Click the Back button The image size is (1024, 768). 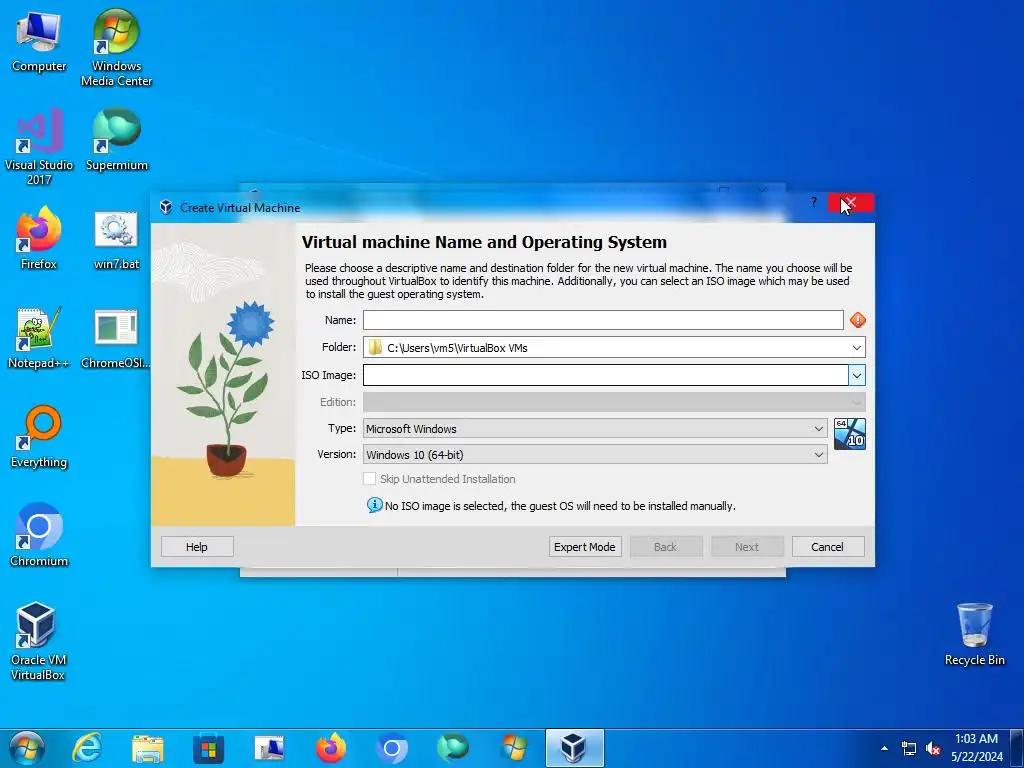(x=665, y=547)
